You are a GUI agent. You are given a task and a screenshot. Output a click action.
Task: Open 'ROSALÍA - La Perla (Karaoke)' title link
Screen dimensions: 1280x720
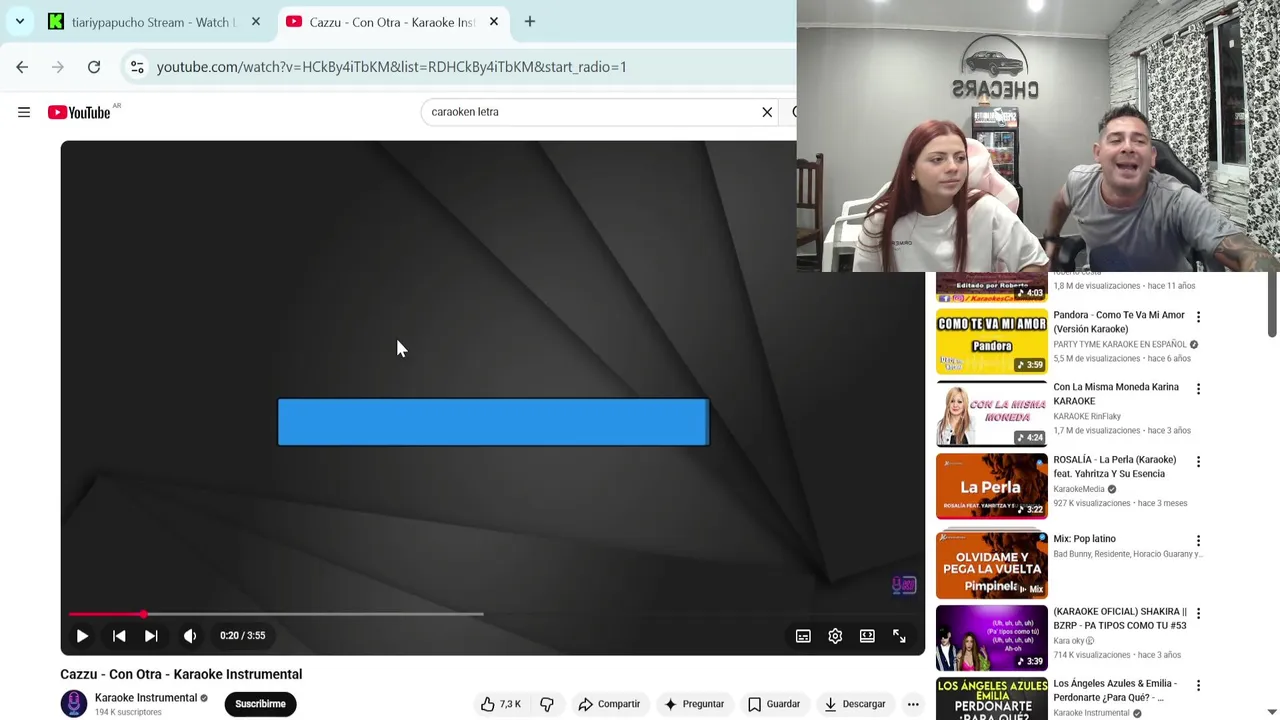(x=1114, y=467)
